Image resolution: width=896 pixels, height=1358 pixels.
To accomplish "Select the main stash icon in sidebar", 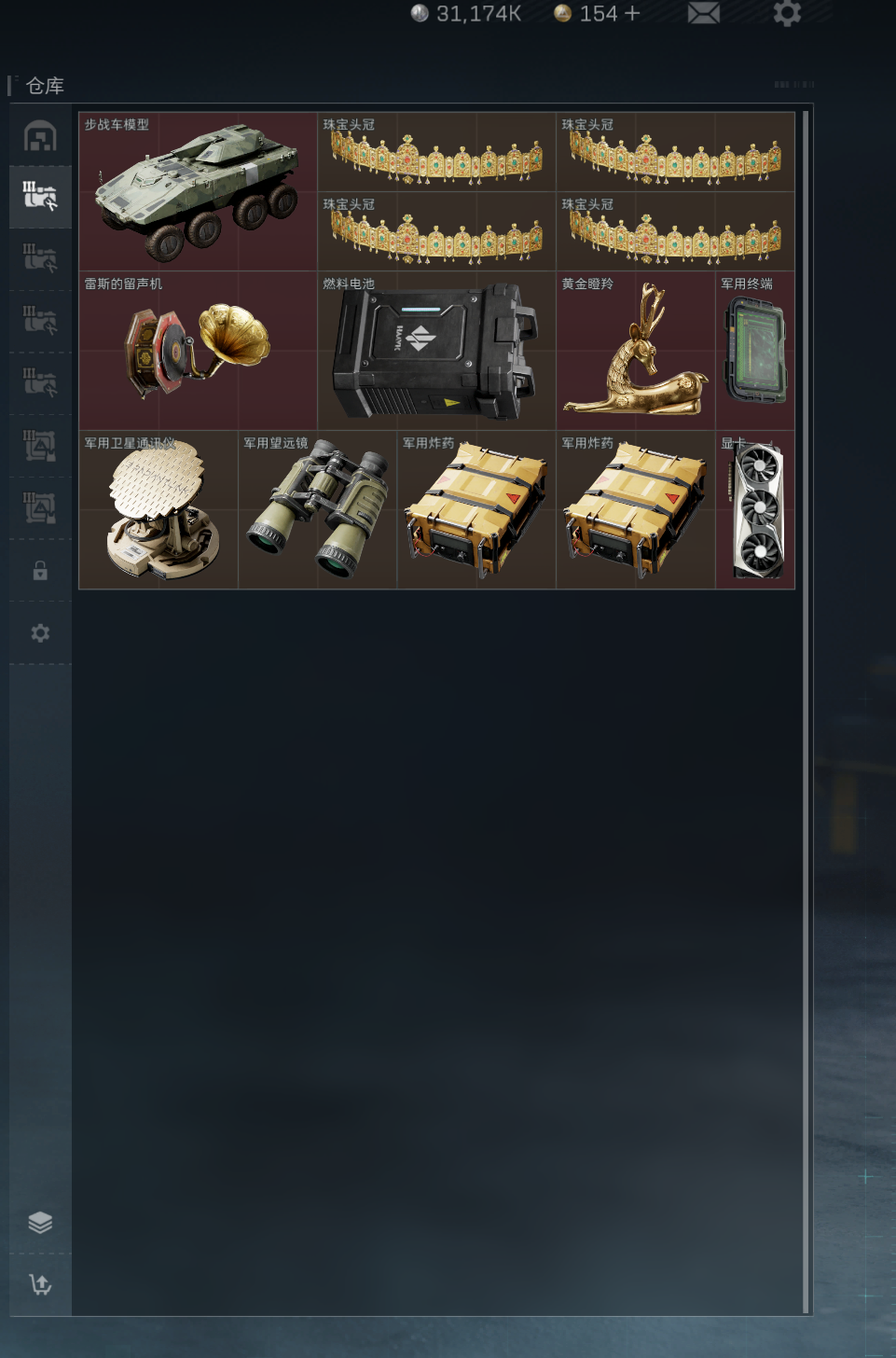I will (40, 136).
